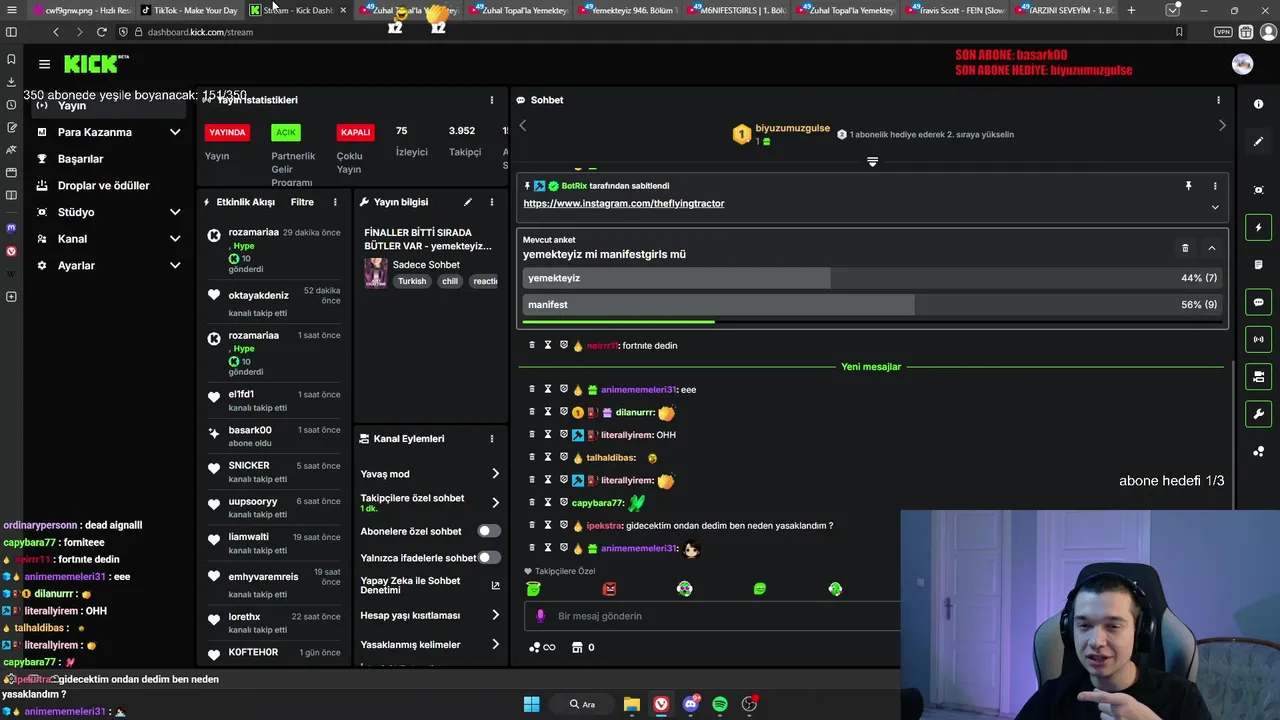Delete the current poll with trash icon
Viewport: 1280px width, 720px height.
[1185, 248]
